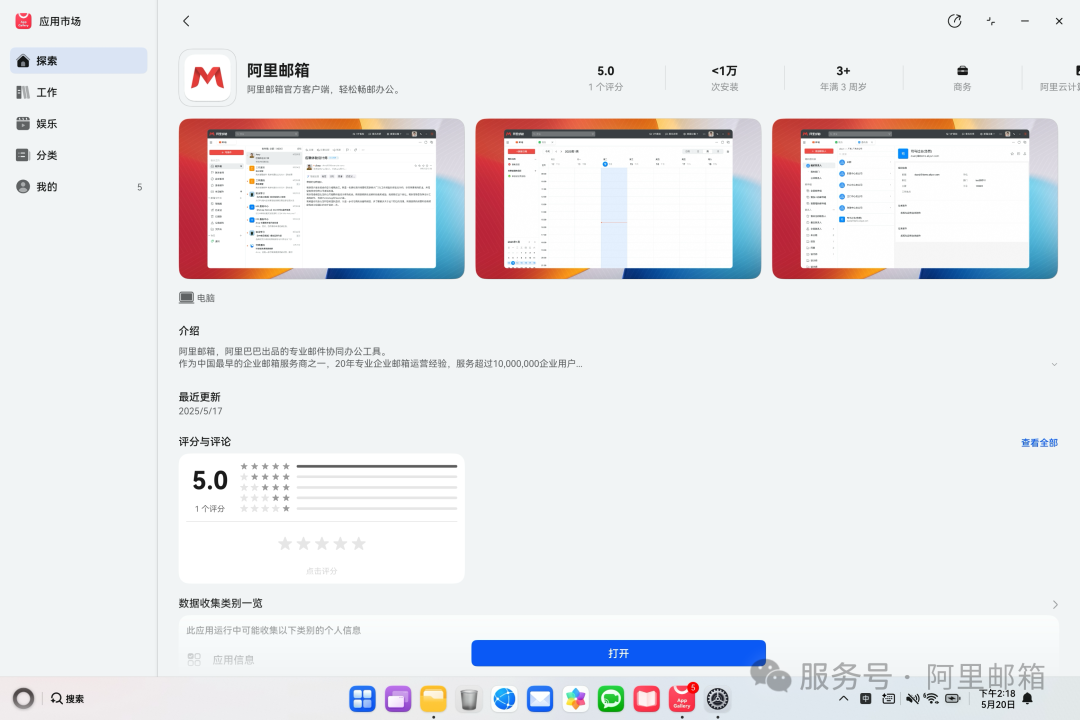Click the back arrow to return
Viewport: 1080px width, 720px height.
(x=186, y=20)
